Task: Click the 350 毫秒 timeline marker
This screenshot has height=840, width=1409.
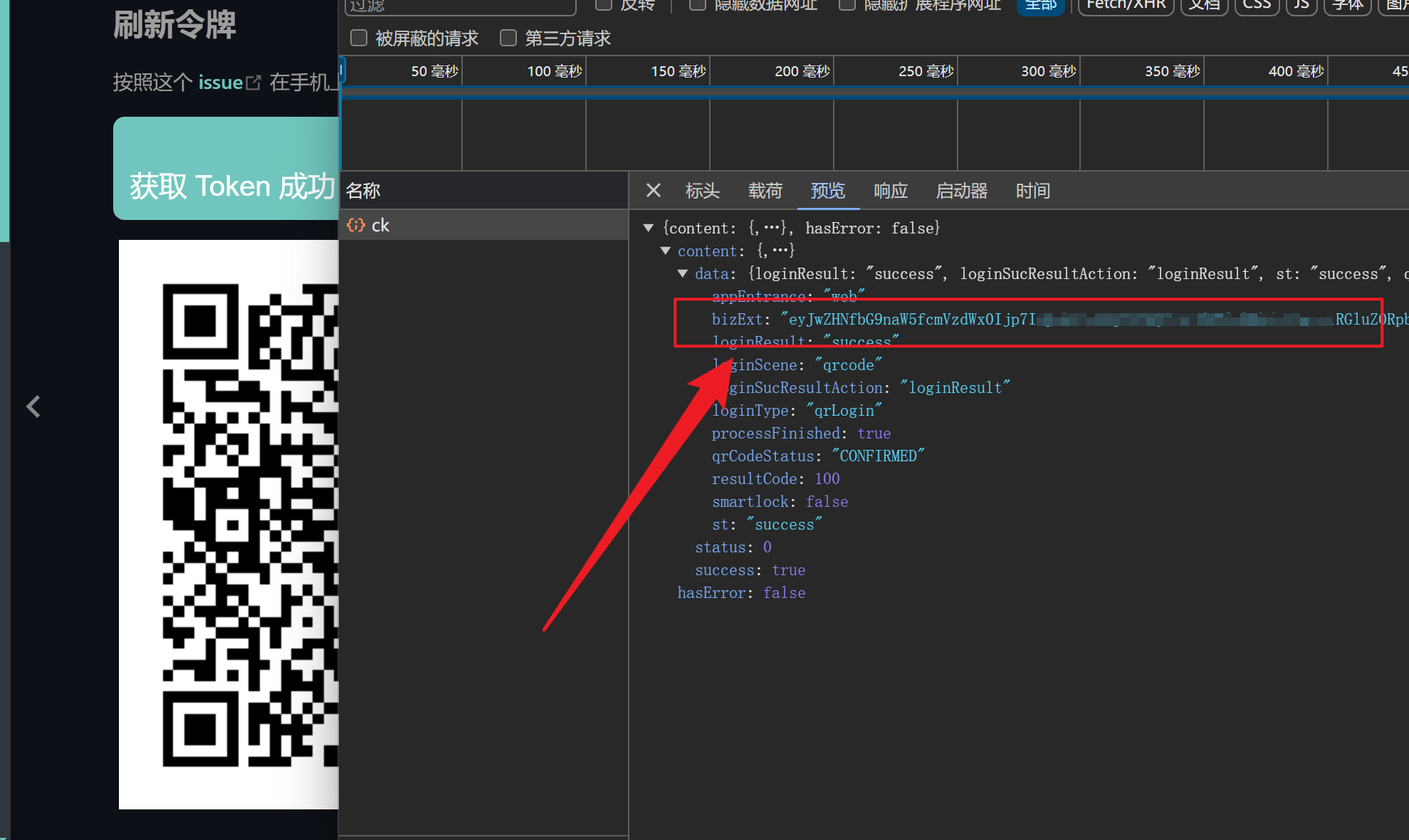Action: click(x=1173, y=71)
